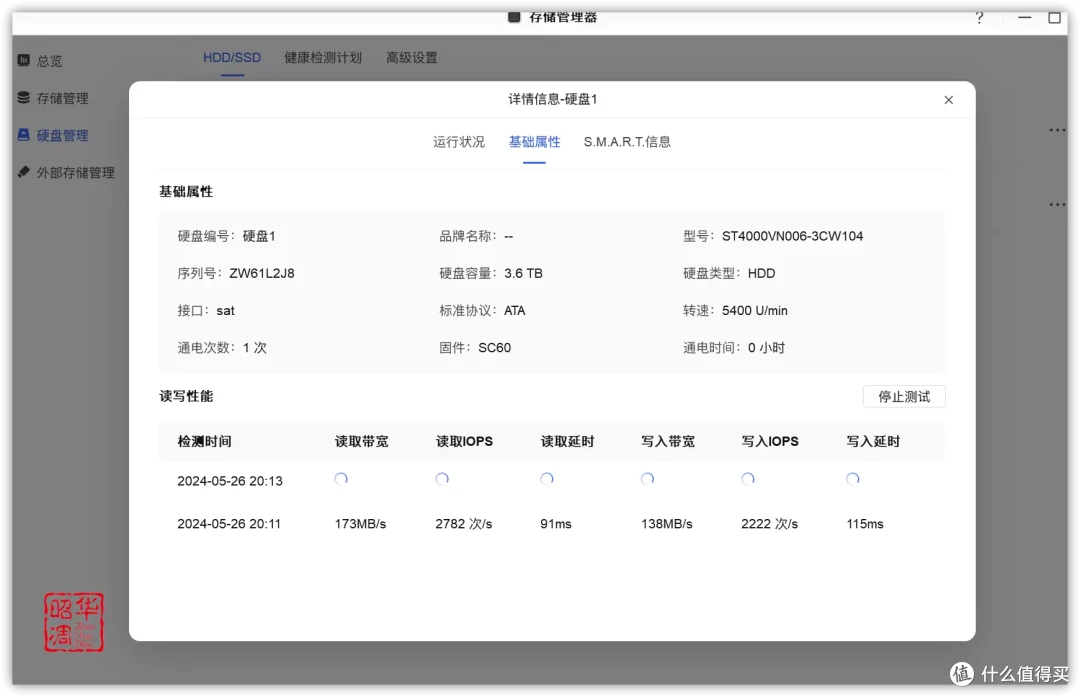Click the 写入带宽 column header
This screenshot has height=697, width=1080.
667,441
